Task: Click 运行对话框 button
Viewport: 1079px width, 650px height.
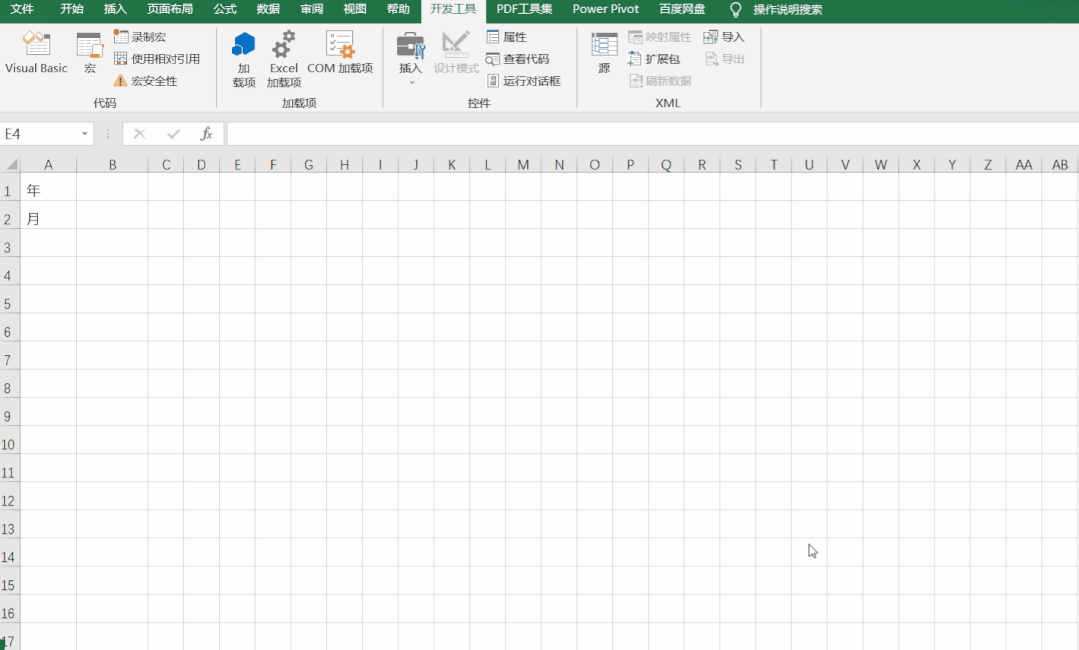Action: 524,81
